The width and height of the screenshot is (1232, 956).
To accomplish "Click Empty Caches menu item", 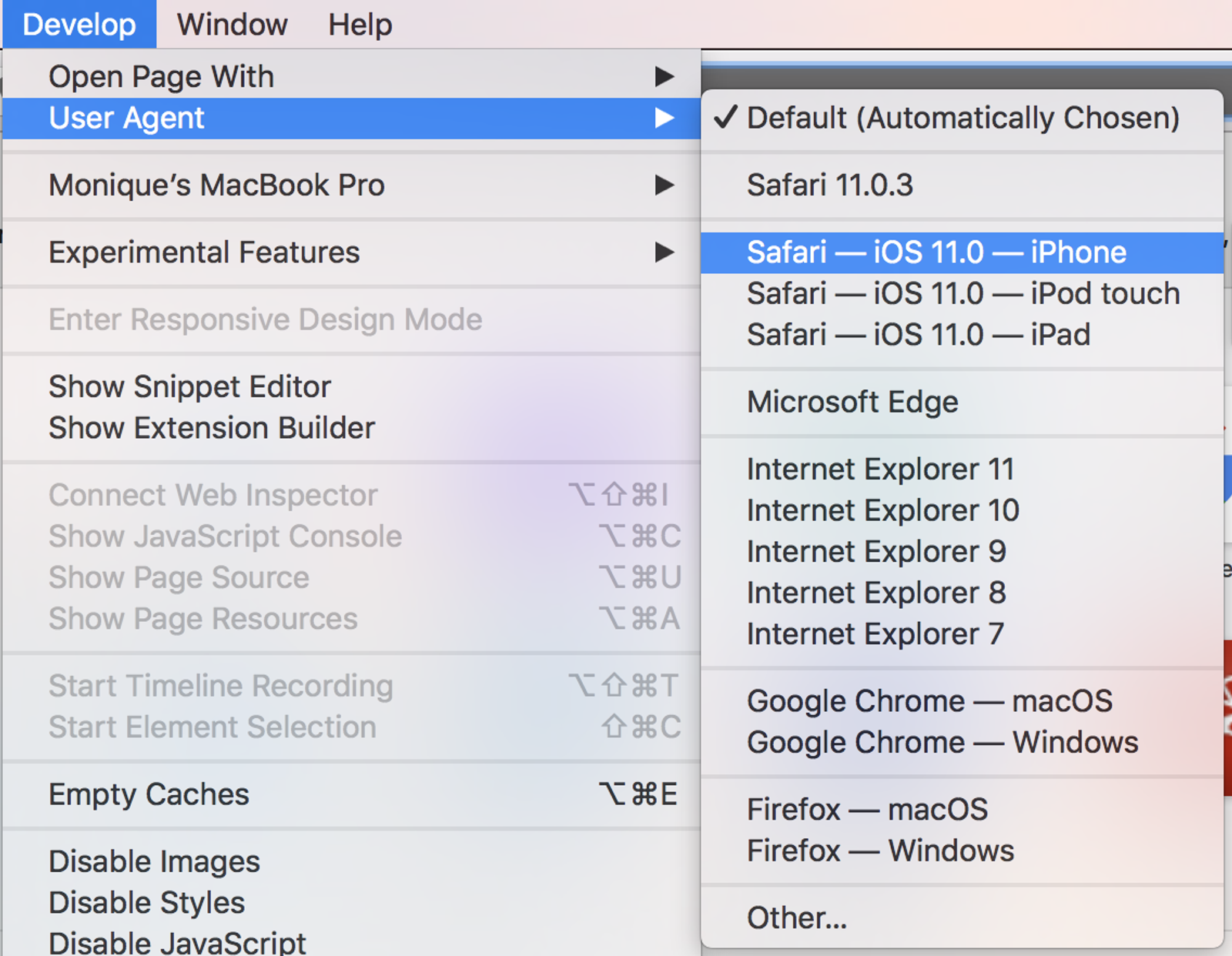I will pyautogui.click(x=351, y=794).
